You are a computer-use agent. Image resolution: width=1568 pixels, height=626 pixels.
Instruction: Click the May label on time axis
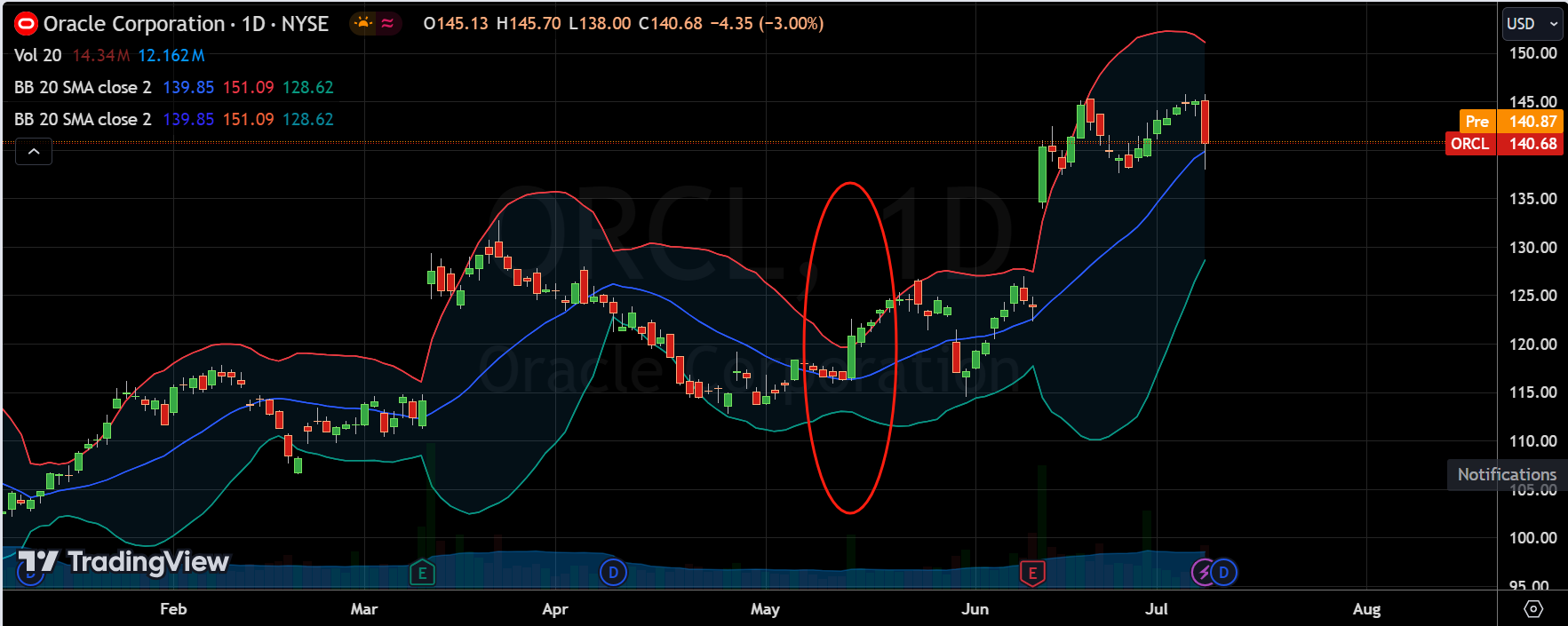pyautogui.click(x=765, y=609)
